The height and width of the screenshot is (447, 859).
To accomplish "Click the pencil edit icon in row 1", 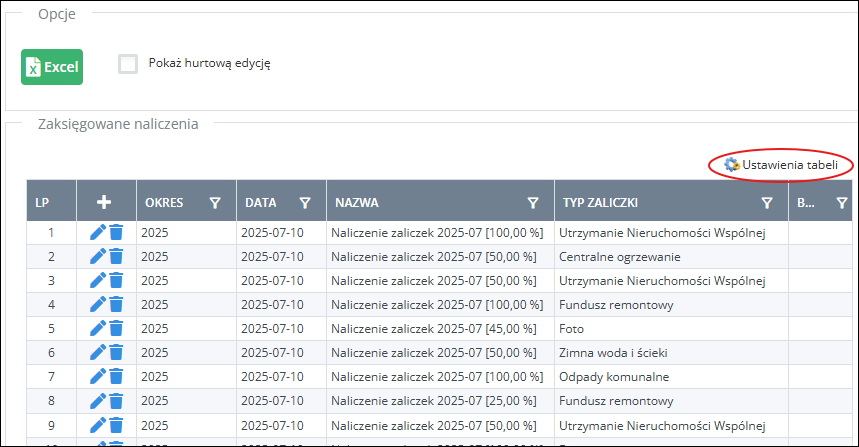I will pos(97,233).
